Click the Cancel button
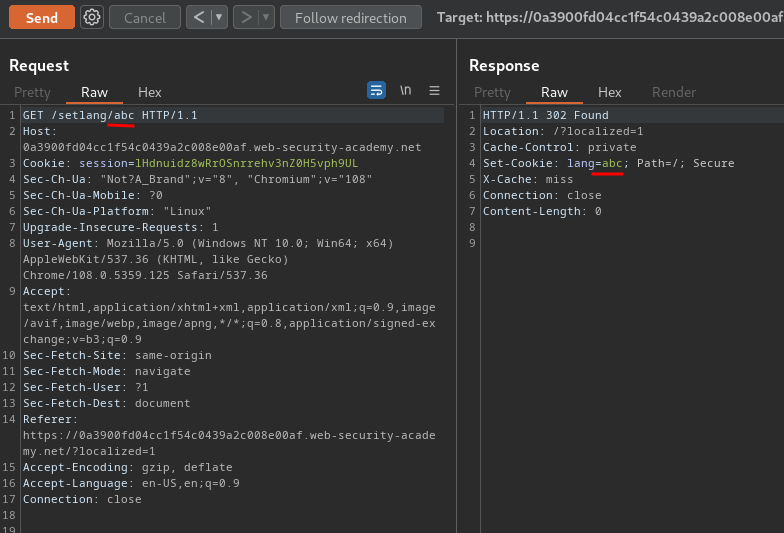The height and width of the screenshot is (533, 784). pos(145,18)
